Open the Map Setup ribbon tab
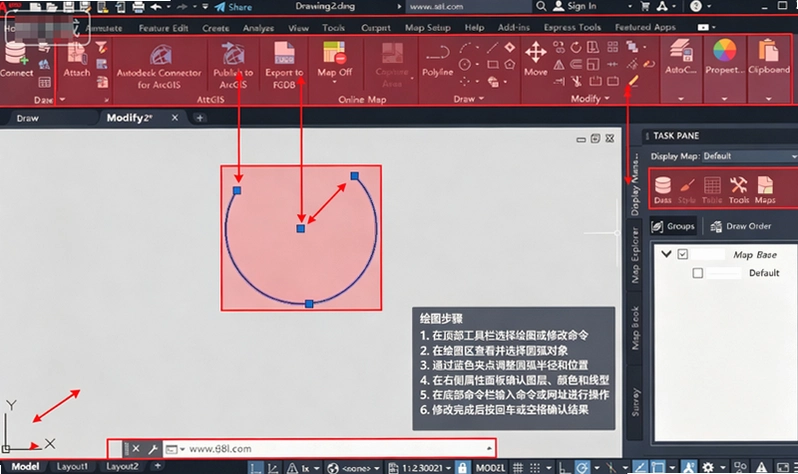798x474 pixels. [428, 27]
